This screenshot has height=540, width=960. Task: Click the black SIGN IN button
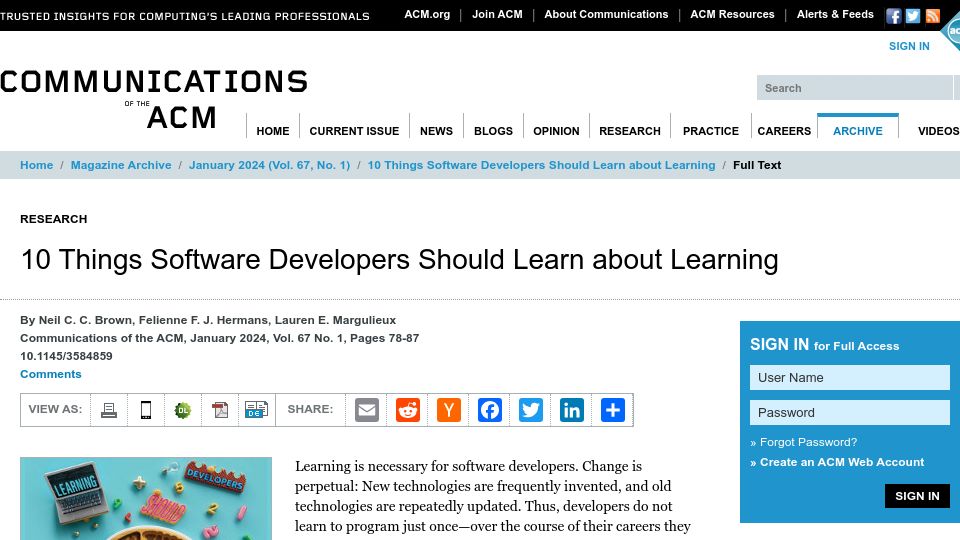917,496
